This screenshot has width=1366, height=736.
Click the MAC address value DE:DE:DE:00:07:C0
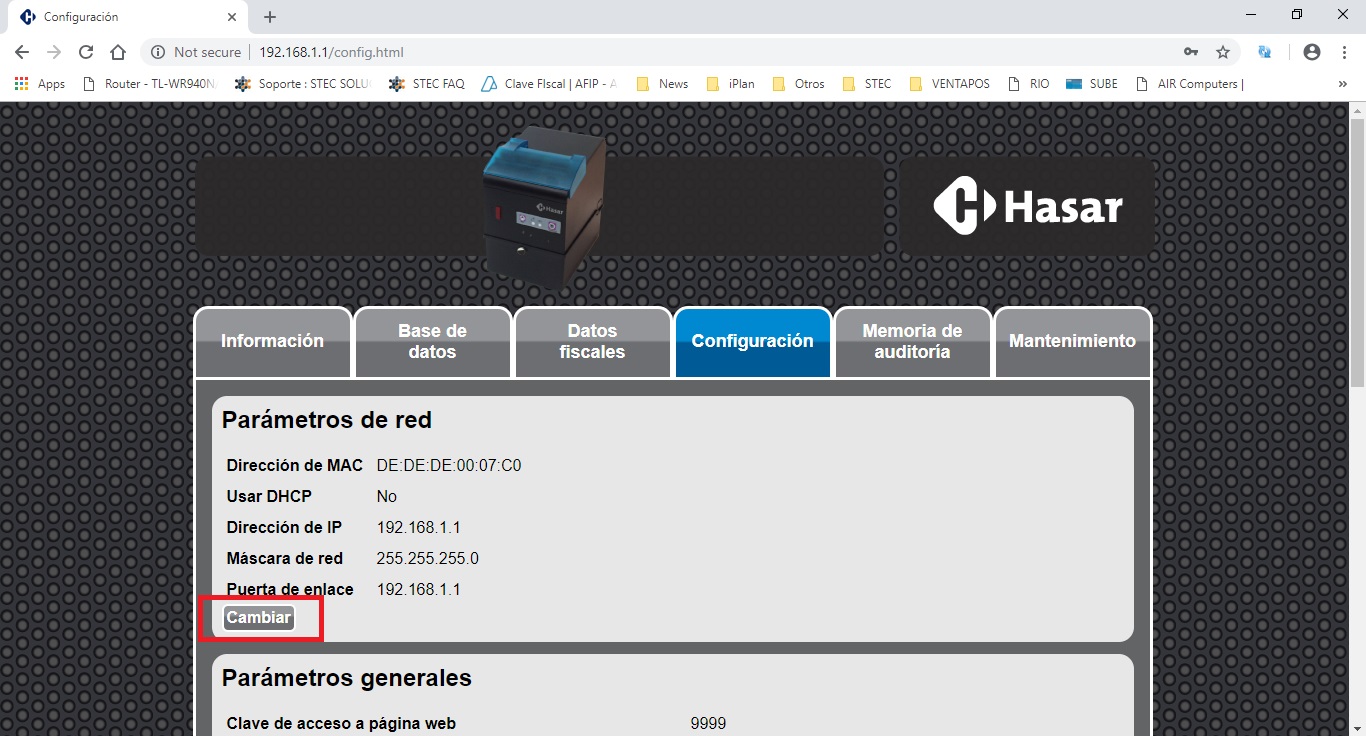pyautogui.click(x=449, y=466)
